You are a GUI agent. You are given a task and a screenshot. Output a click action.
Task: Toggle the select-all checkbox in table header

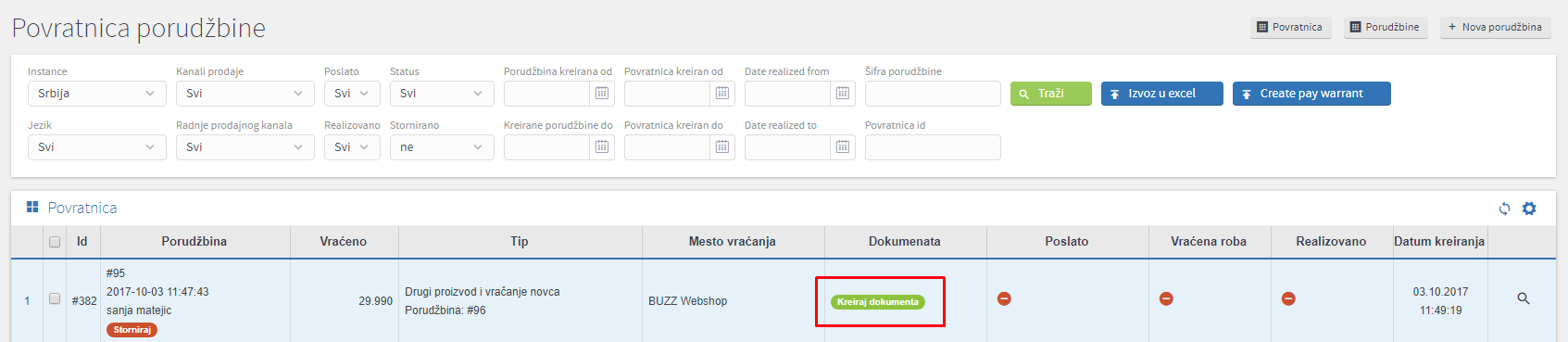coord(55,242)
